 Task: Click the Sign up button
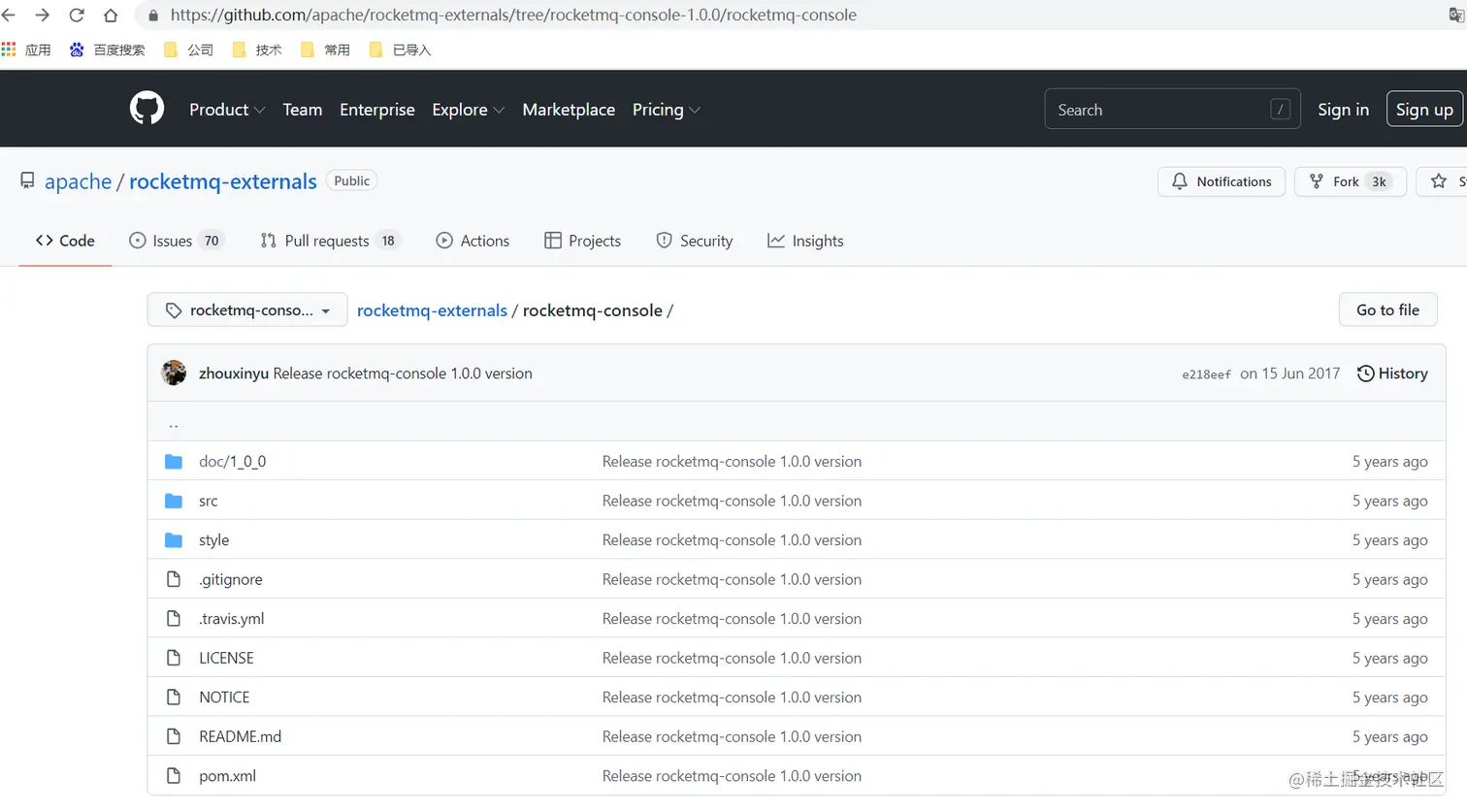(x=1424, y=110)
